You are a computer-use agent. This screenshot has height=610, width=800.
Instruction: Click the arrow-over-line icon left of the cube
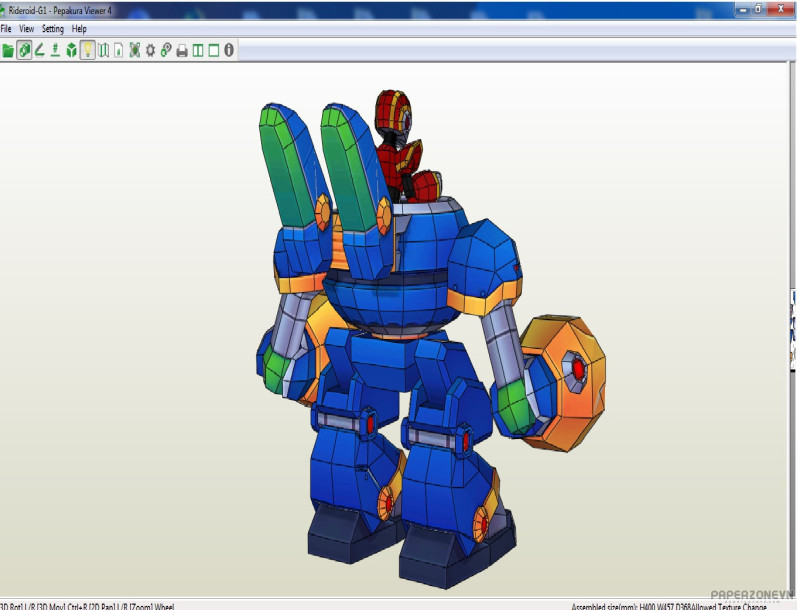click(55, 50)
